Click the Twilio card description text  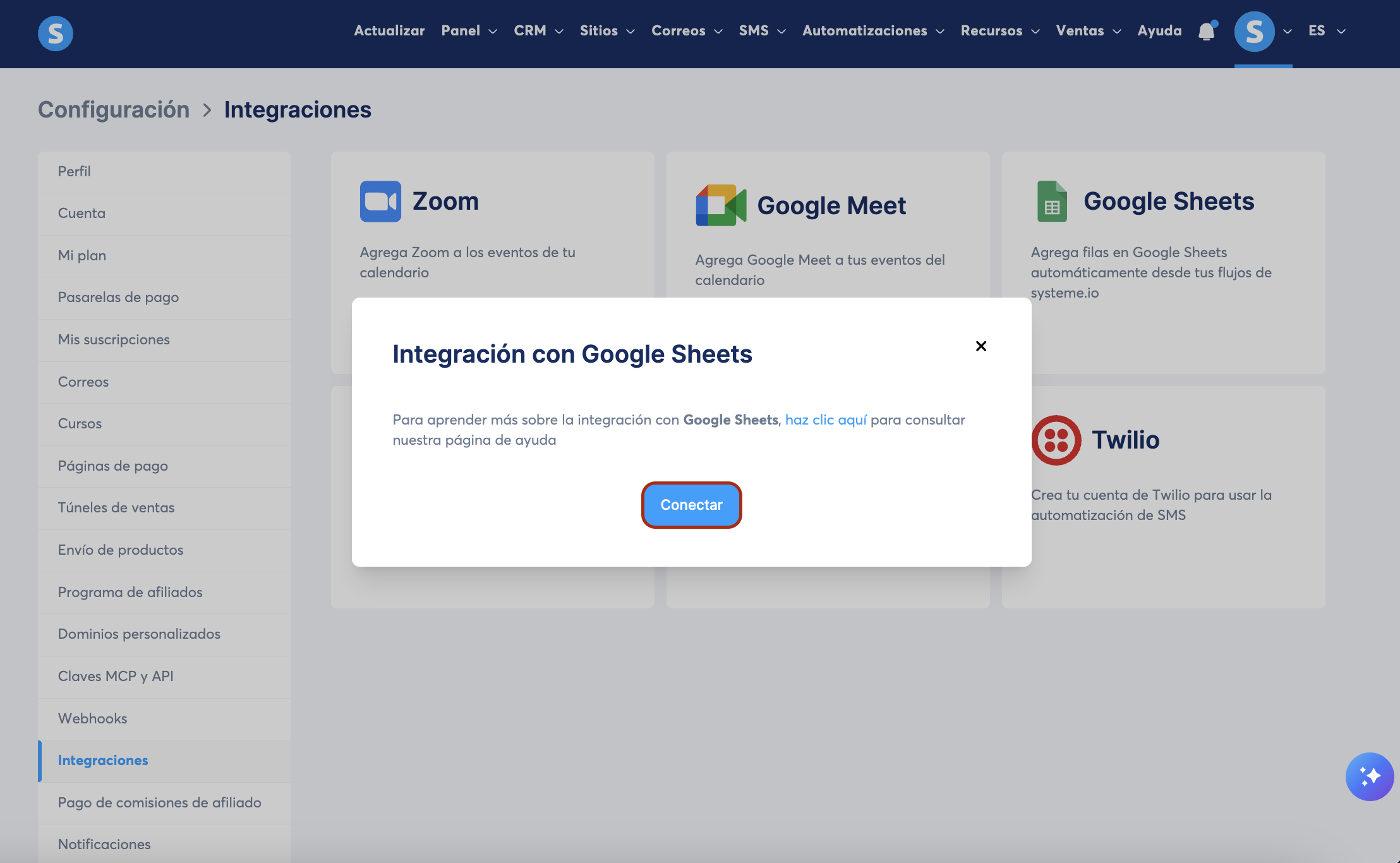tap(1151, 505)
